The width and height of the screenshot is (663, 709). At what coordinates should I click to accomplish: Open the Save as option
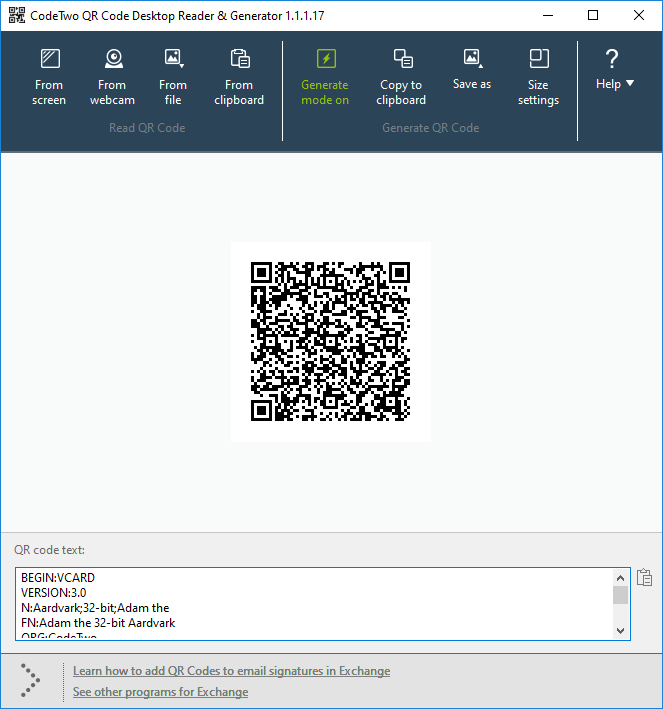pos(472,70)
